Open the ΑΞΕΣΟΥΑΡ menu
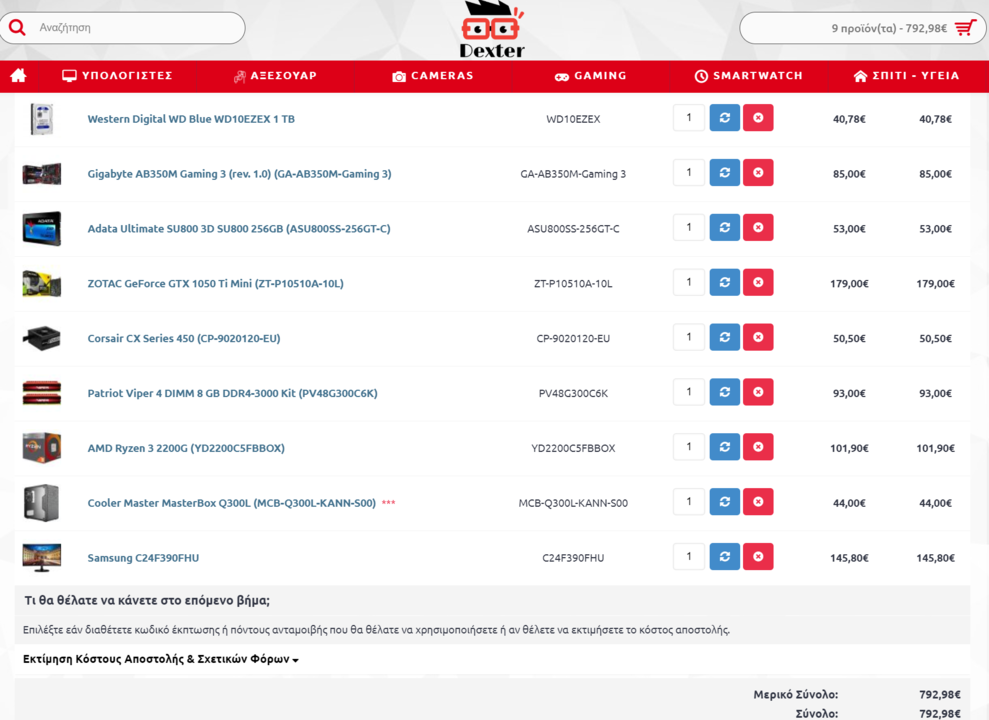The height and width of the screenshot is (720, 989). [275, 76]
